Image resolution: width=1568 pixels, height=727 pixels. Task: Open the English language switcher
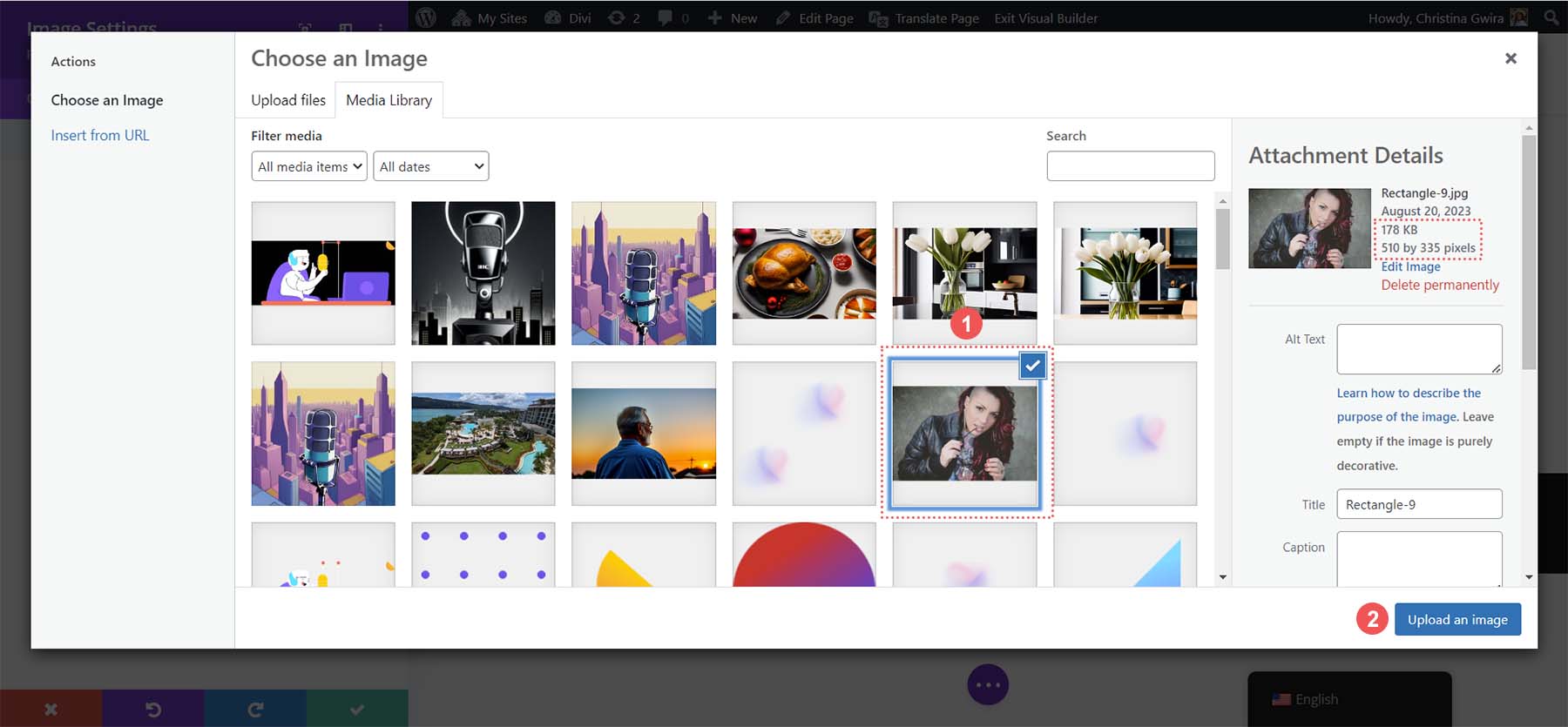(1349, 699)
